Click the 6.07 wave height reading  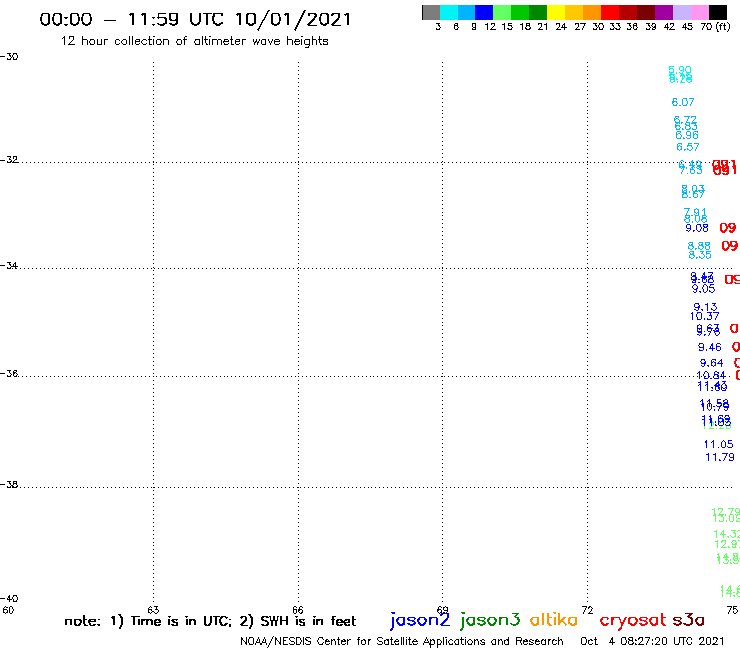pyautogui.click(x=683, y=102)
